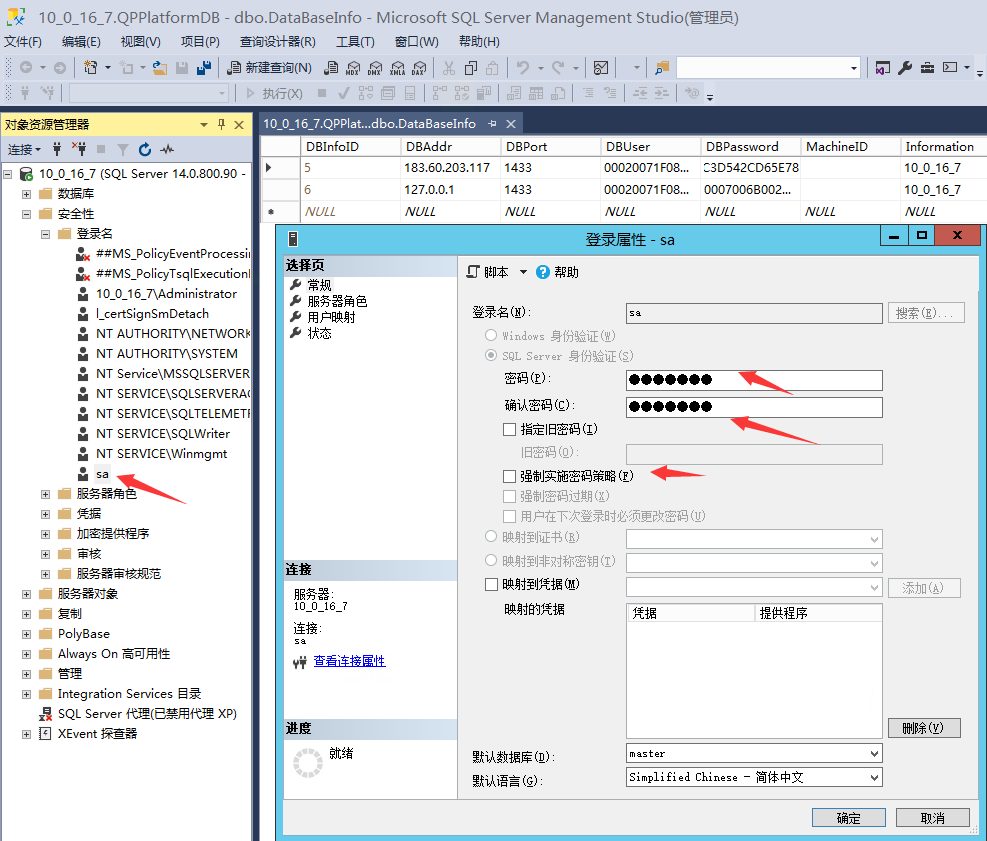Click the Disconnect icon in Object Explorer
Screen dimensions: 987x841
click(79, 150)
